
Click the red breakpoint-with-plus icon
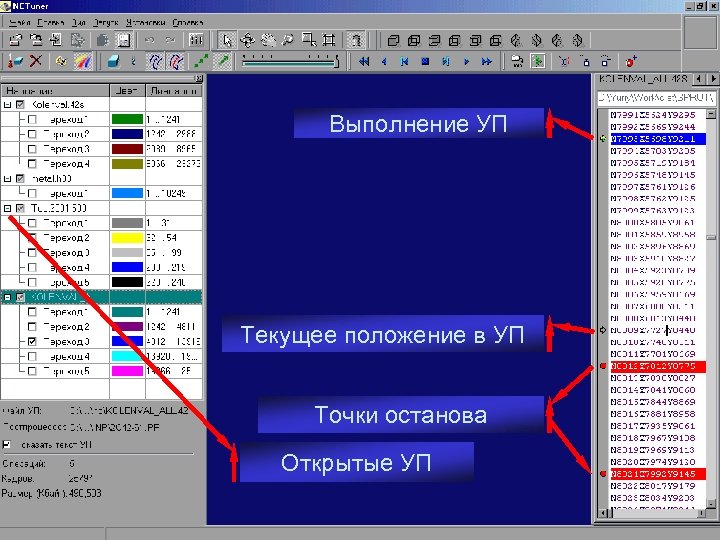click(631, 61)
